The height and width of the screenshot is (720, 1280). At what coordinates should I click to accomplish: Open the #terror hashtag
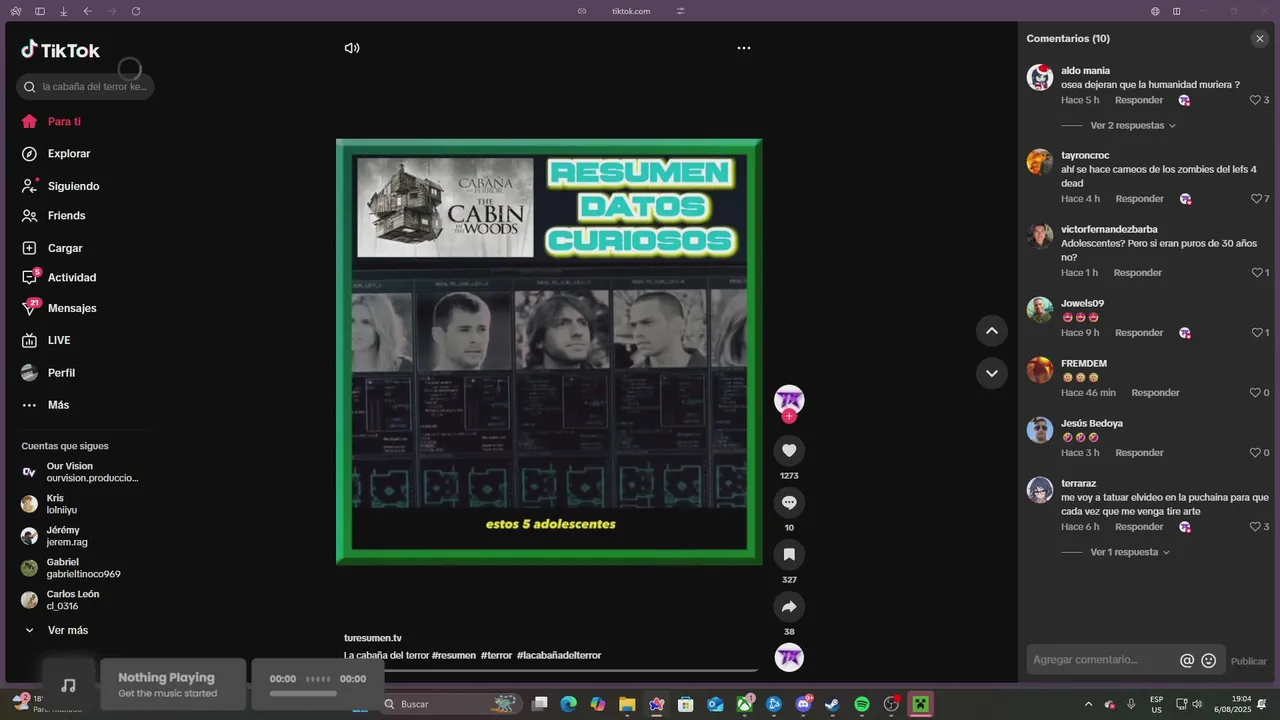pyautogui.click(x=496, y=656)
